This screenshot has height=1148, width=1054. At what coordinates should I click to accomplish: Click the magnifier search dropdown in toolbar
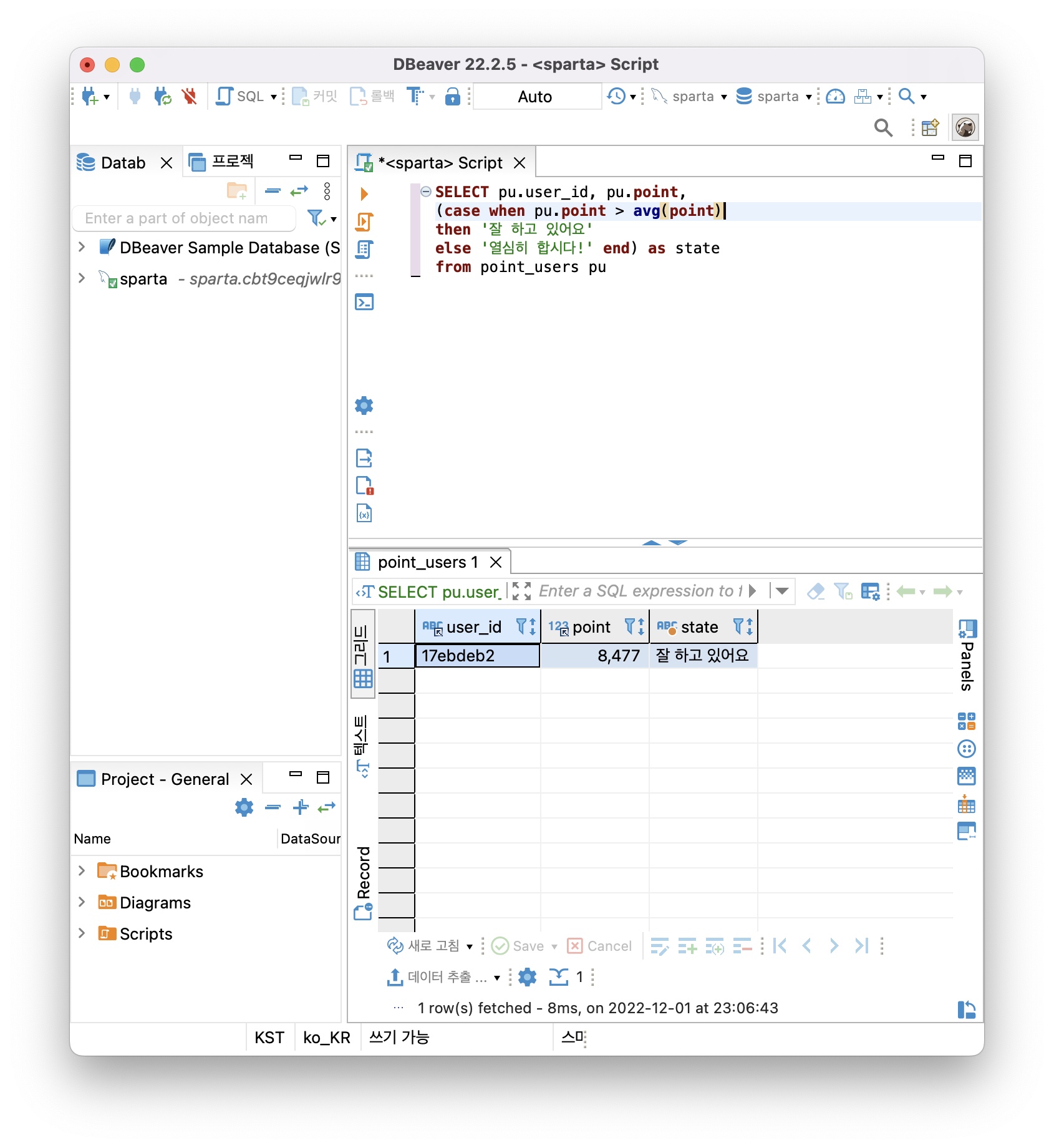tap(912, 97)
